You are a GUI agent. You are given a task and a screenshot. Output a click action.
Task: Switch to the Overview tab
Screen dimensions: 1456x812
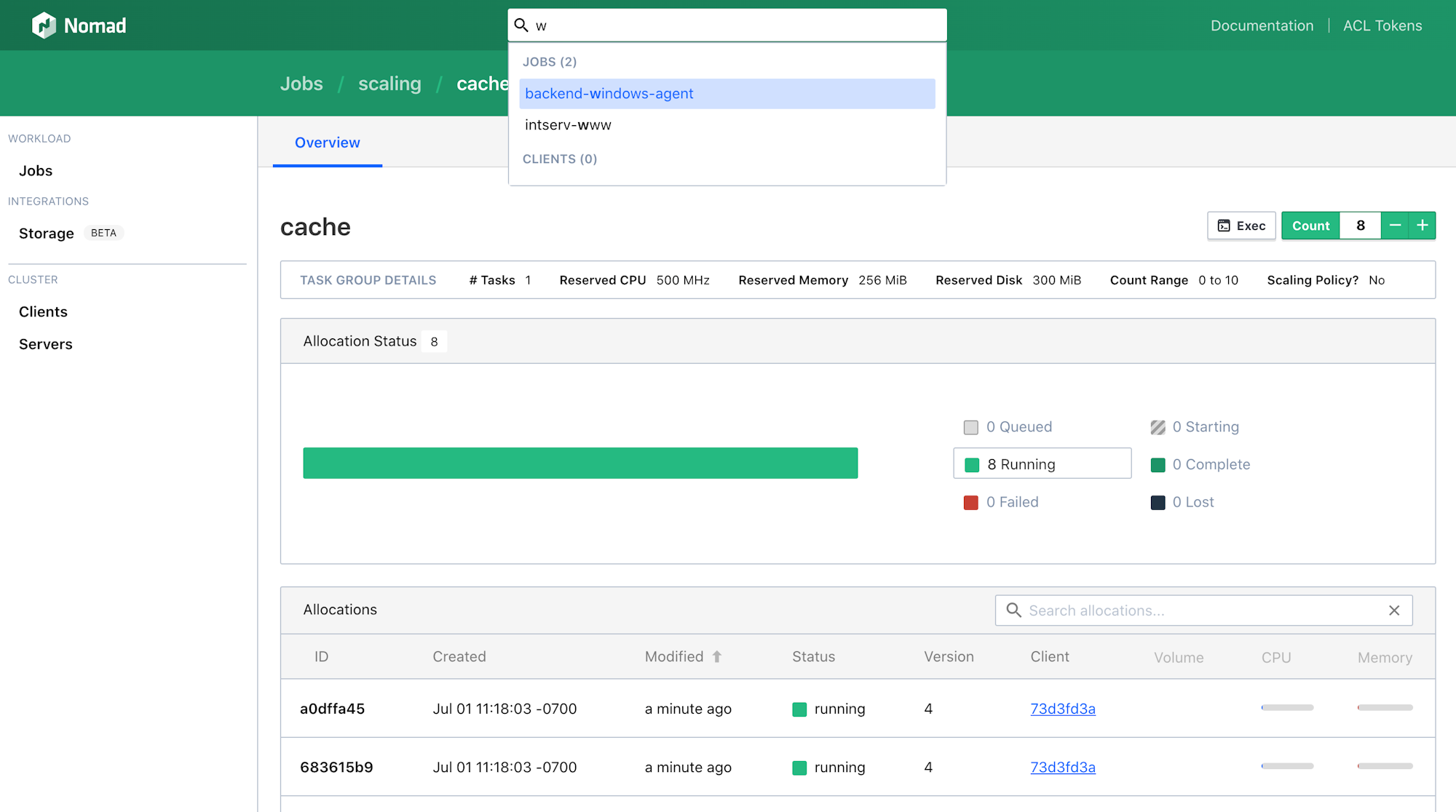pos(327,143)
